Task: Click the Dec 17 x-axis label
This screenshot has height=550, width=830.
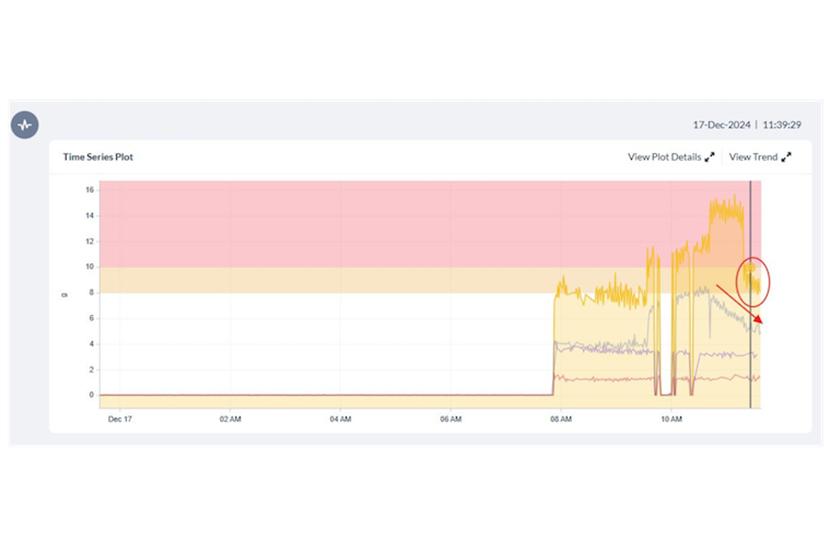Action: point(120,419)
